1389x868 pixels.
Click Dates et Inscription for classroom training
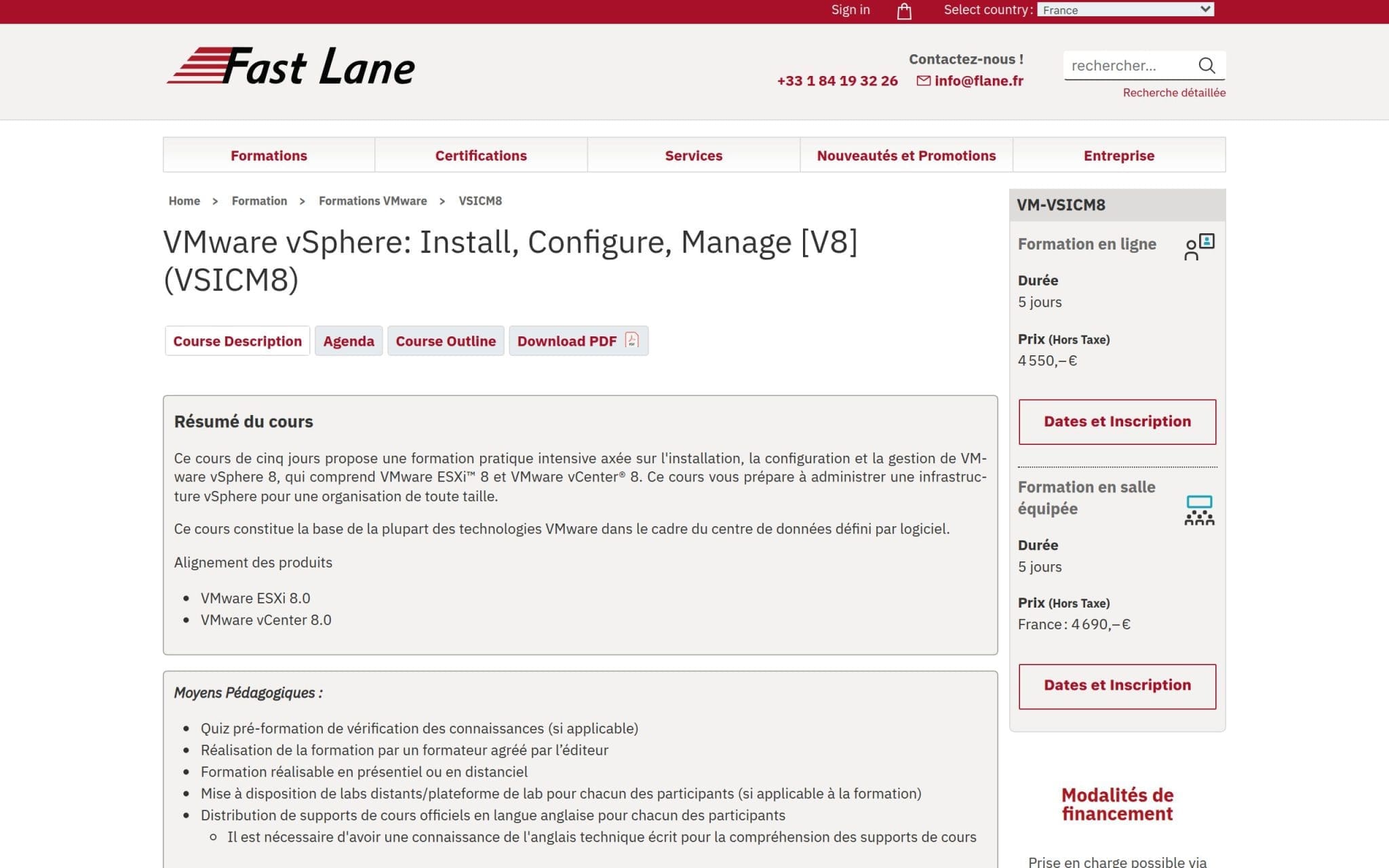pyautogui.click(x=1117, y=686)
